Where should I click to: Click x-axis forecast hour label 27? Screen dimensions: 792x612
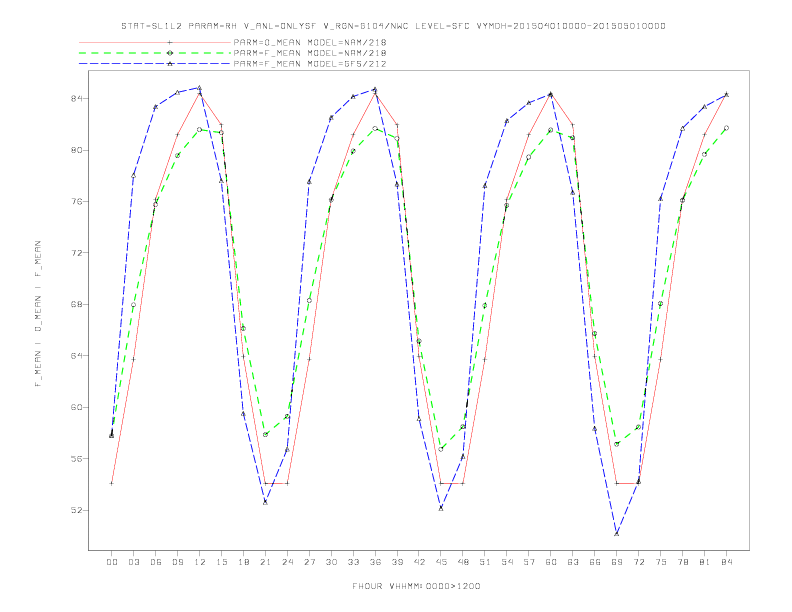click(x=309, y=562)
